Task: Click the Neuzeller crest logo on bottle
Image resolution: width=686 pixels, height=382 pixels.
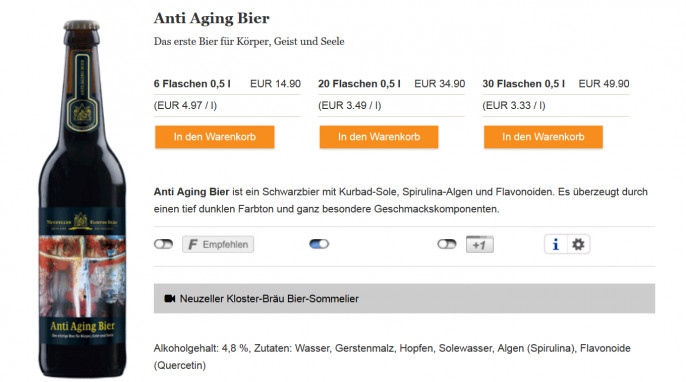Action: 80,220
